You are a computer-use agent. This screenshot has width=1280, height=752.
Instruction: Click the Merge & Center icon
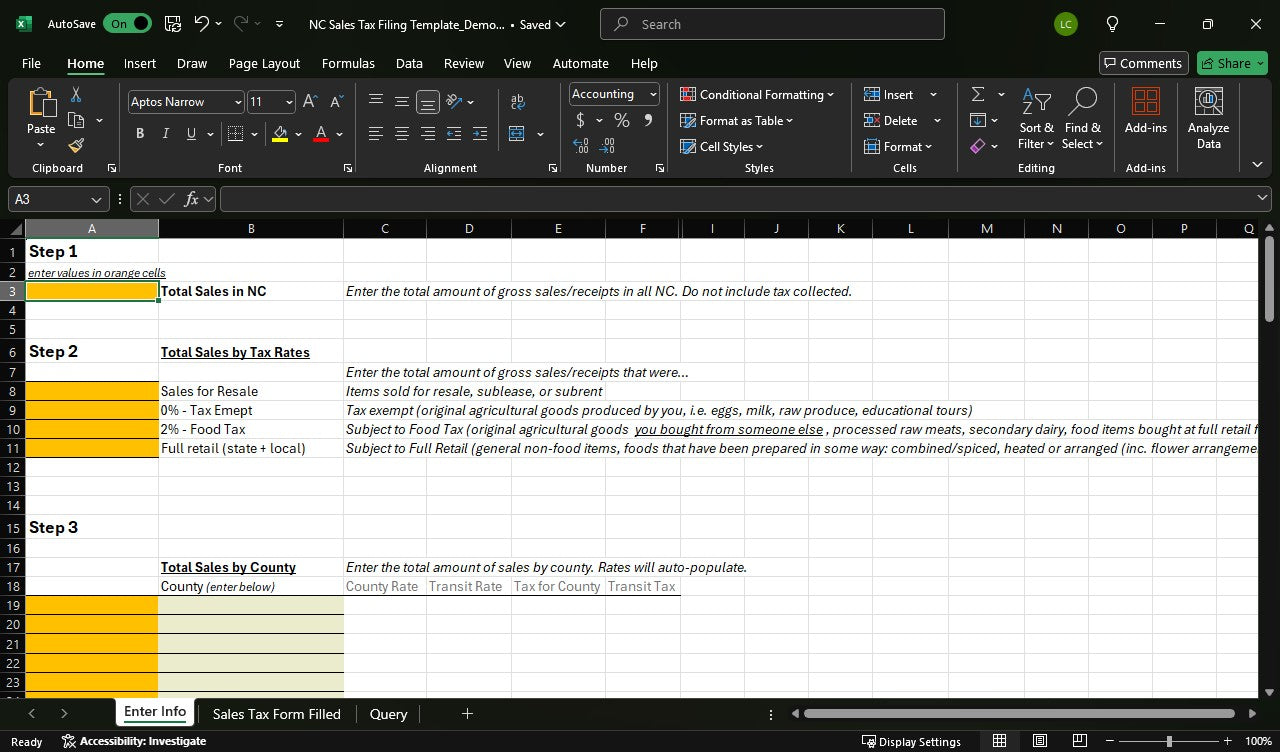517,134
